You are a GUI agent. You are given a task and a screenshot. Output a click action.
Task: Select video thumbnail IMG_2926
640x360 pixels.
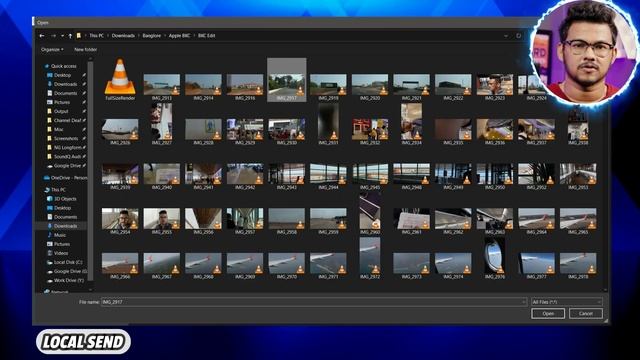pos(120,132)
